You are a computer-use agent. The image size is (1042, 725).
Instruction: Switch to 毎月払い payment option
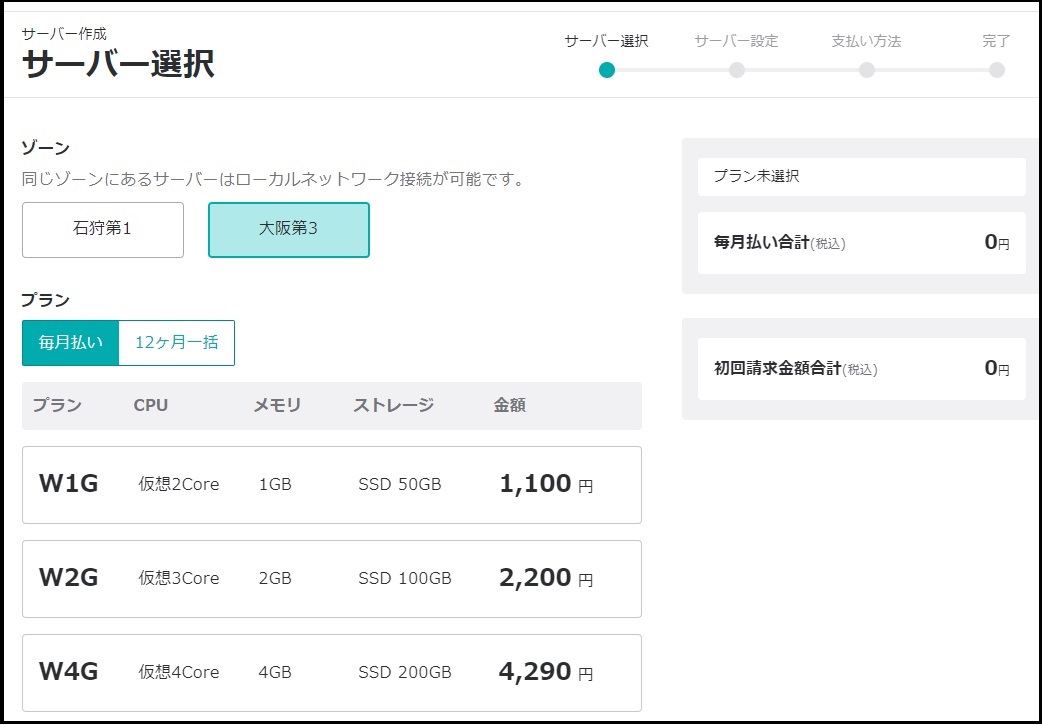70,343
